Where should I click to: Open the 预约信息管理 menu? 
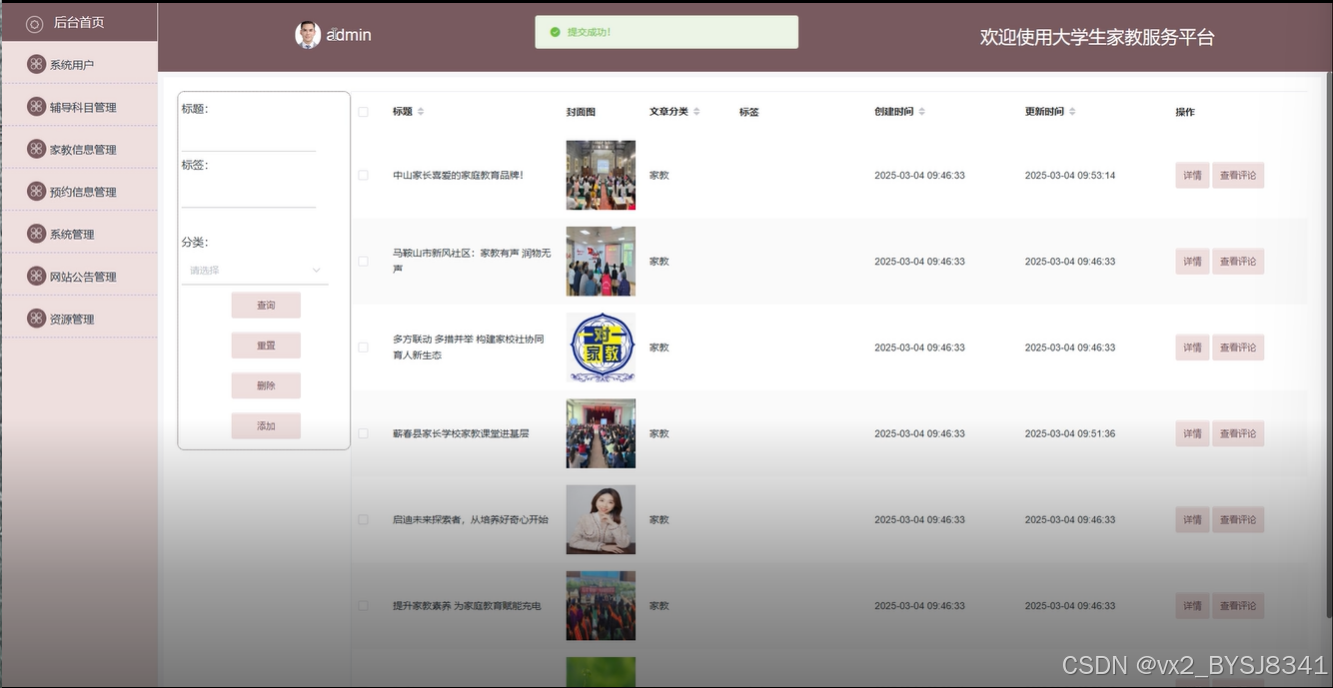(x=79, y=191)
